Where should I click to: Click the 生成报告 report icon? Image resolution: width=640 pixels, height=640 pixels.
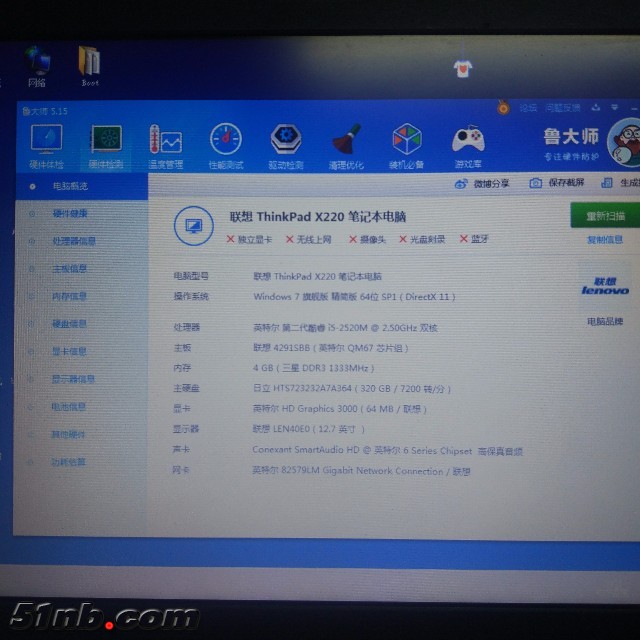607,183
